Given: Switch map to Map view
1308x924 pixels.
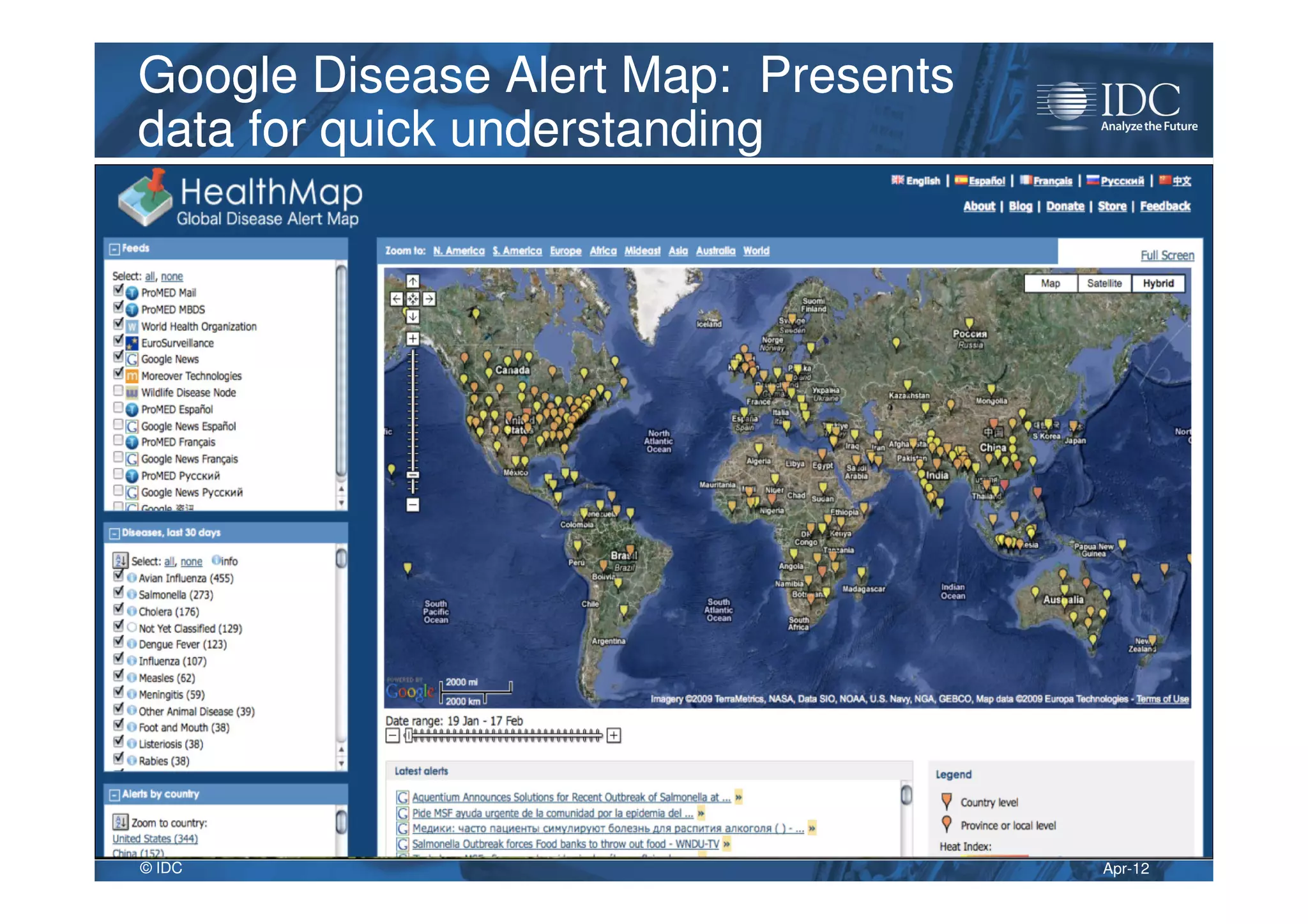Looking at the screenshot, I should pos(1051,284).
